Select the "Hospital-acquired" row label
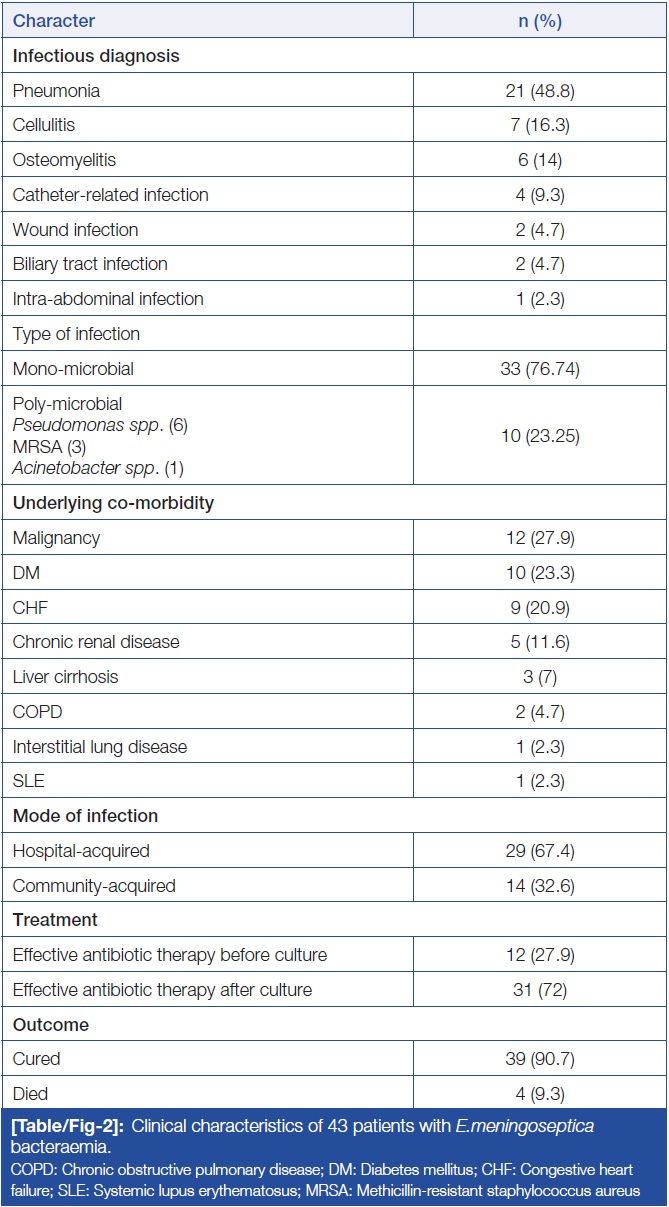Viewport: 669px width, 1207px height. tap(81, 851)
